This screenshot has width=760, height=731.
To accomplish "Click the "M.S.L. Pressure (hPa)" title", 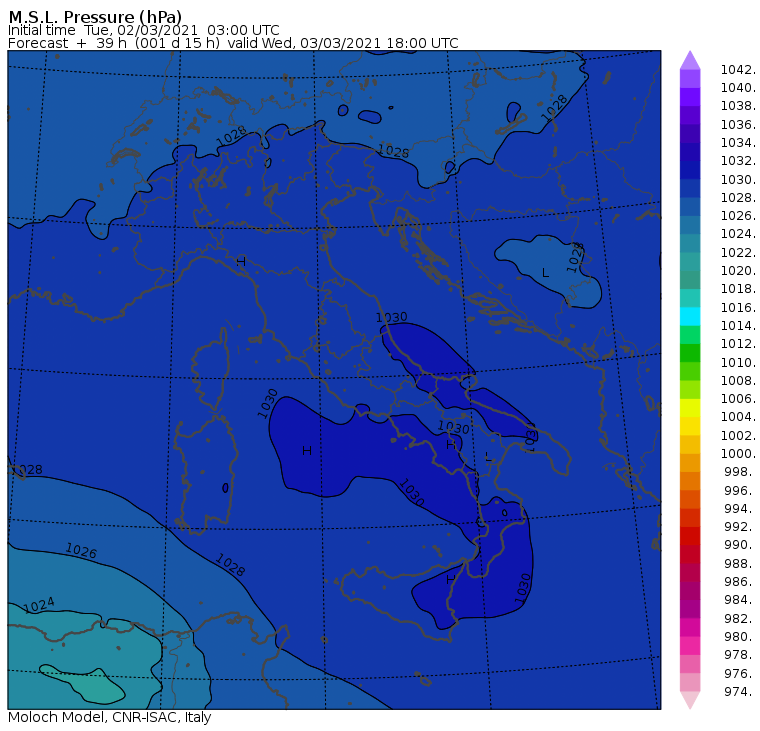I will coord(95,17).
